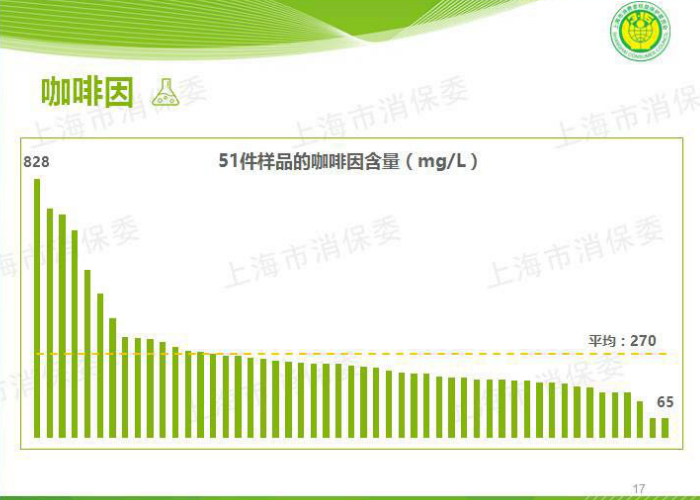Click the chart title 51件样品的咖啡因含量

coord(348,161)
